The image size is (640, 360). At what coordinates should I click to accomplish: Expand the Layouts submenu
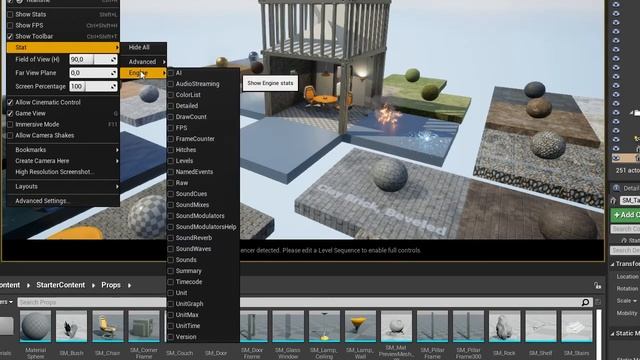point(63,187)
